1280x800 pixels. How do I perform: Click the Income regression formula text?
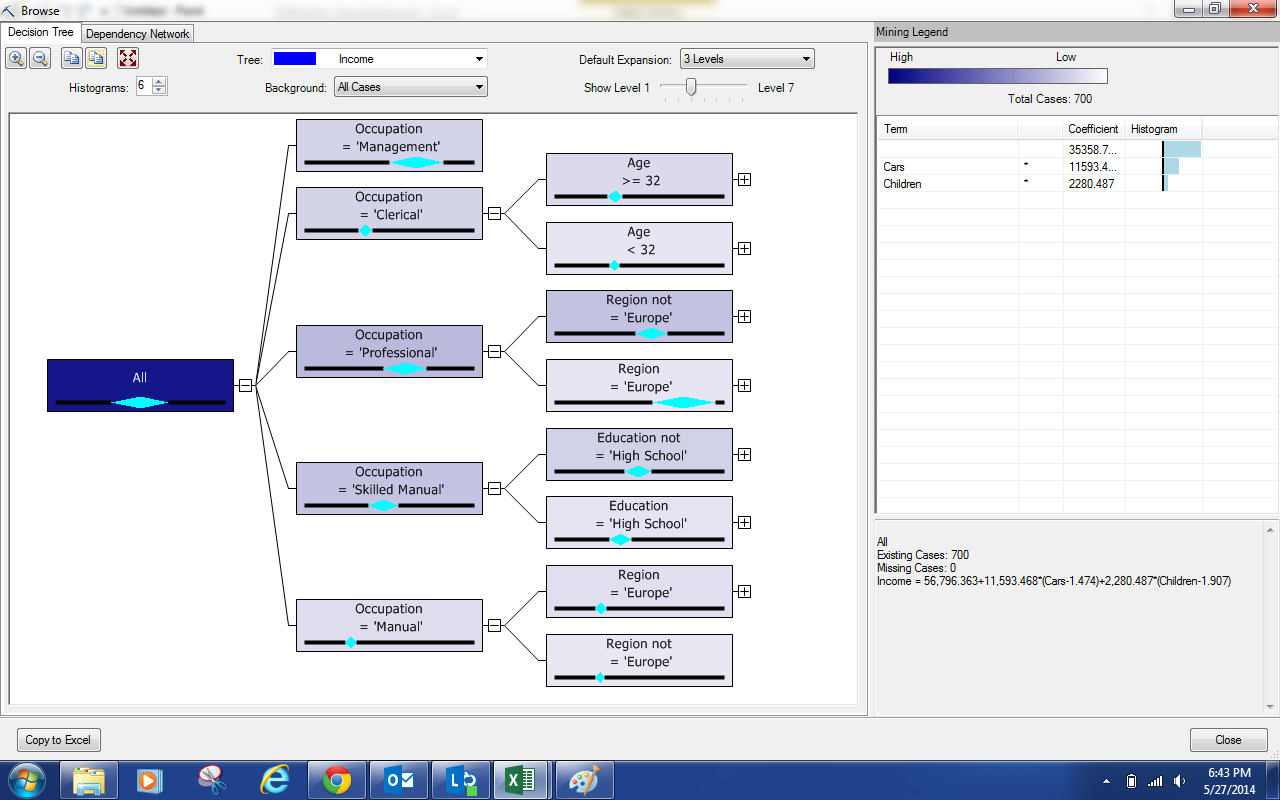(x=1054, y=581)
